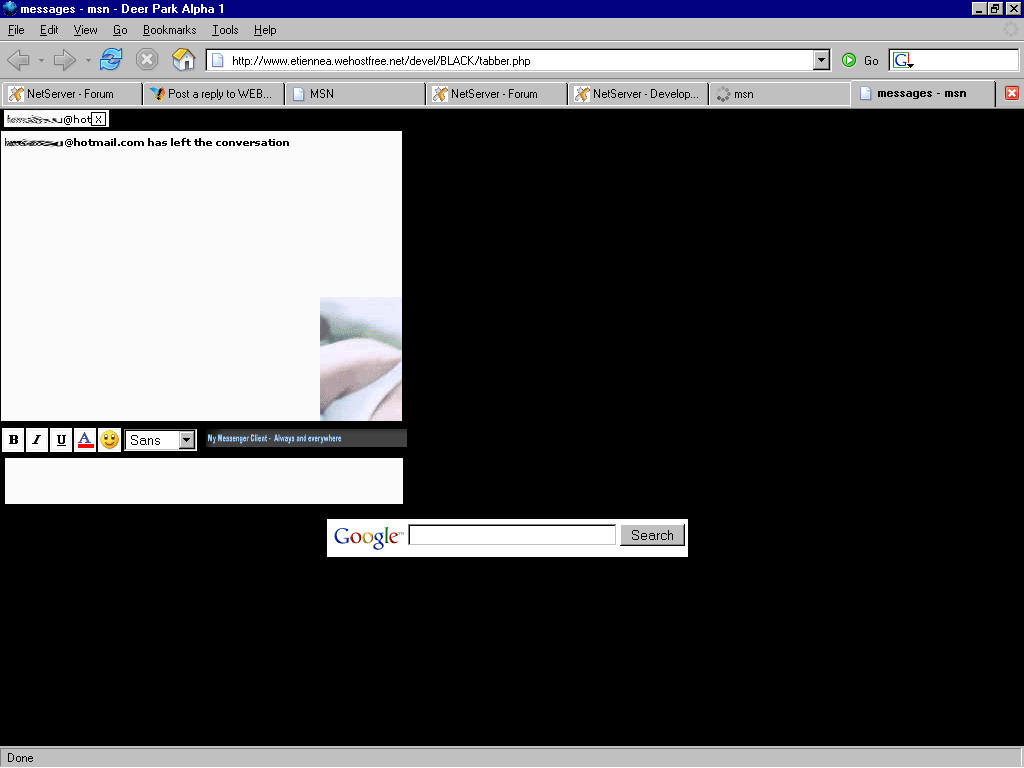The width and height of the screenshot is (1024, 768).
Task: Click the Reload page icon
Action: coord(111,60)
